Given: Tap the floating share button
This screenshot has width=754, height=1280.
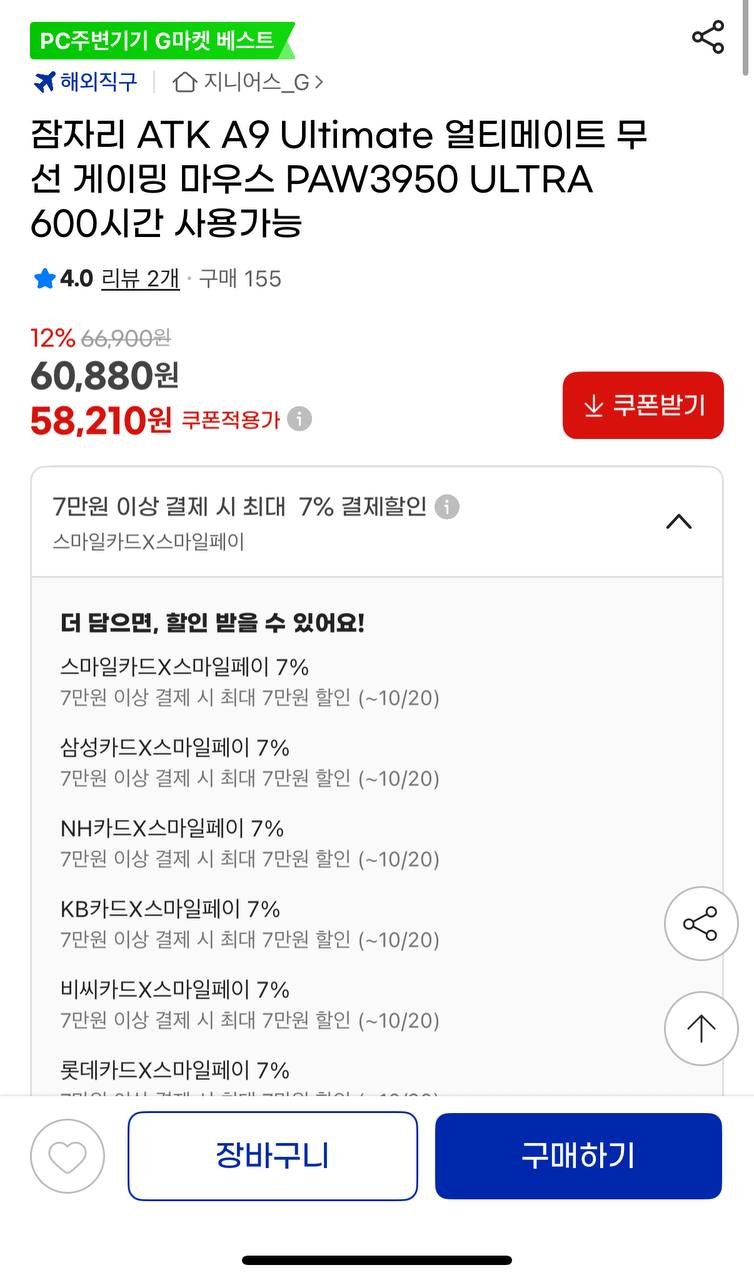Looking at the screenshot, I should (x=700, y=923).
